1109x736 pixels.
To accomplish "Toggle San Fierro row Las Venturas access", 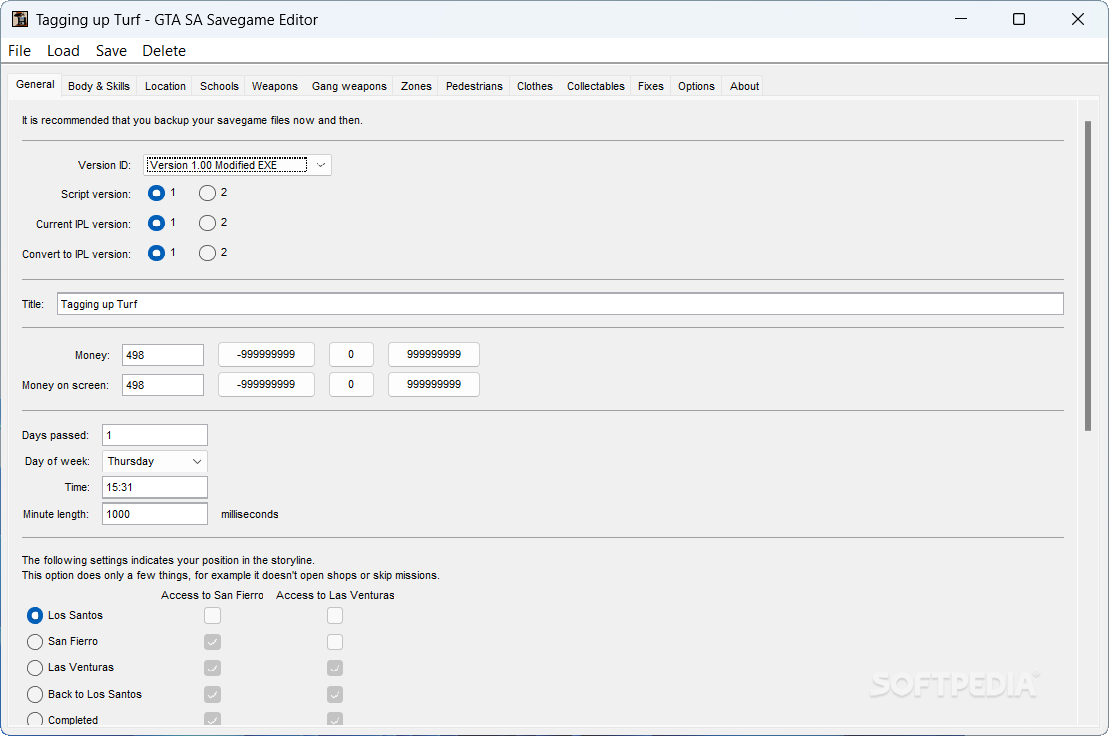I will pyautogui.click(x=335, y=642).
